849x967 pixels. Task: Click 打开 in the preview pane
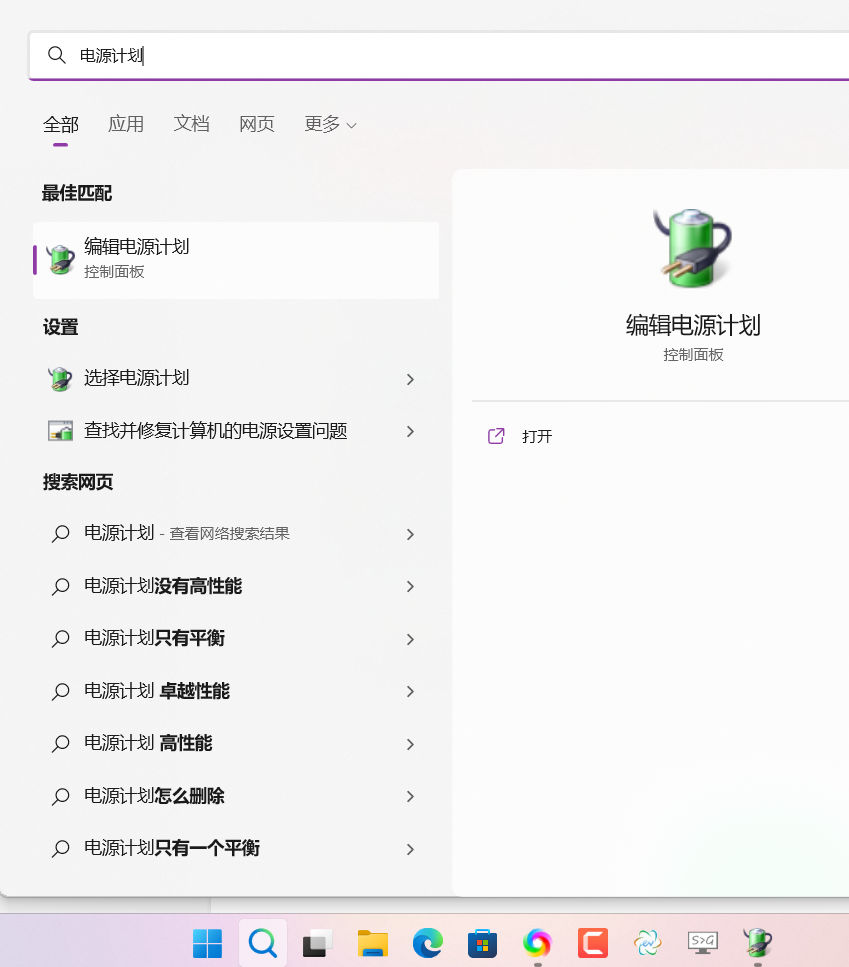coord(537,436)
